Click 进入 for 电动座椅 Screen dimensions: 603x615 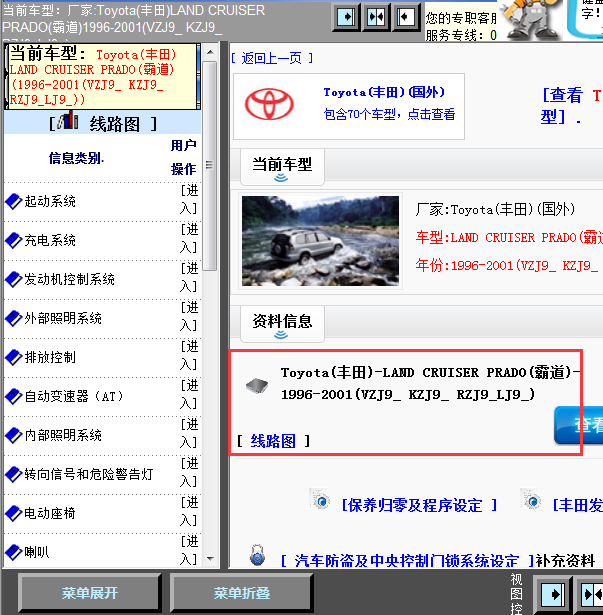[189, 511]
